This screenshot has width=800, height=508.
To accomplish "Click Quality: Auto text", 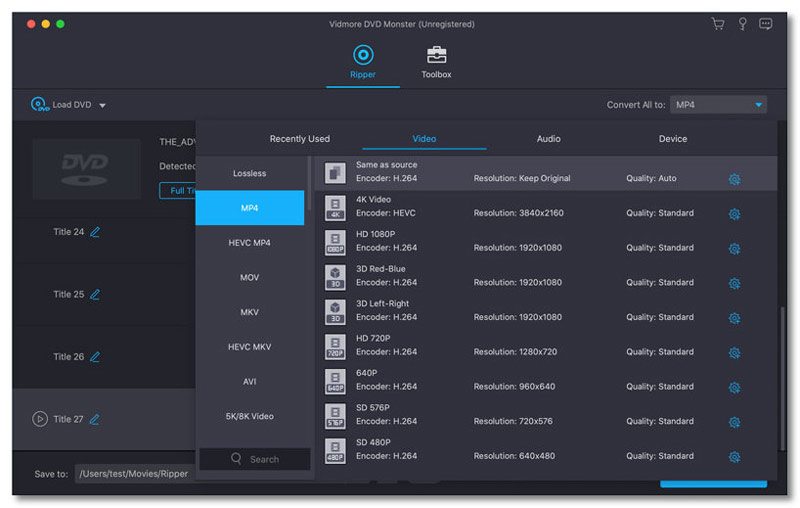I will click(651, 179).
